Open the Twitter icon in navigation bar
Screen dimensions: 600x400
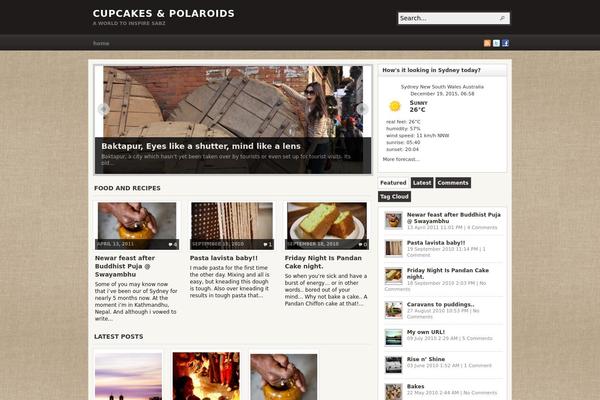pyautogui.click(x=496, y=43)
